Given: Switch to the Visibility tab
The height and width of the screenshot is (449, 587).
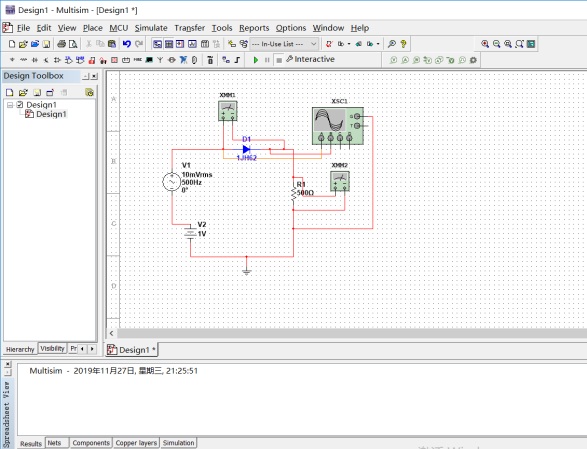Looking at the screenshot, I should [52, 348].
